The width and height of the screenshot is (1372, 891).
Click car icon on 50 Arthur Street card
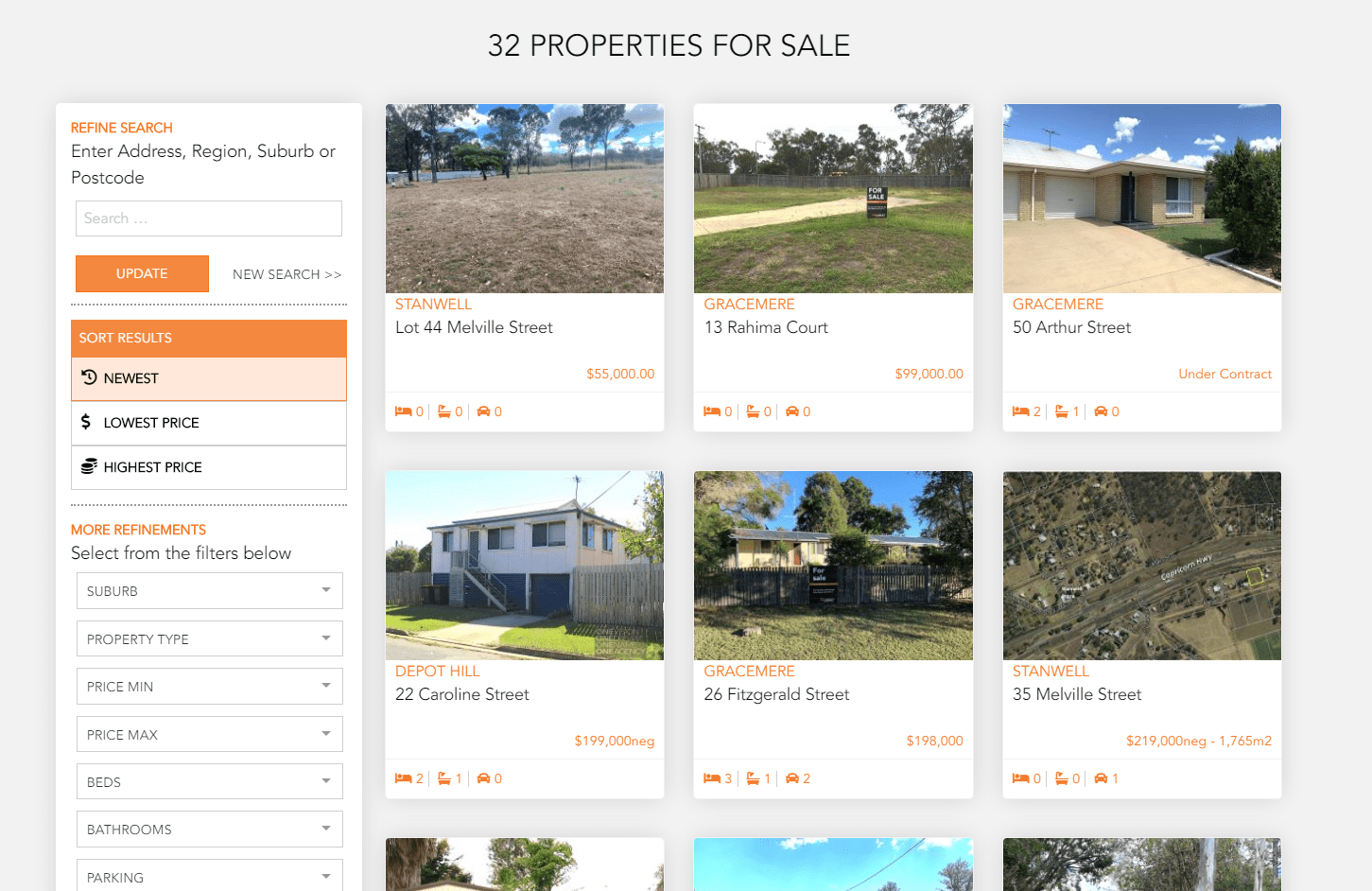(1101, 411)
